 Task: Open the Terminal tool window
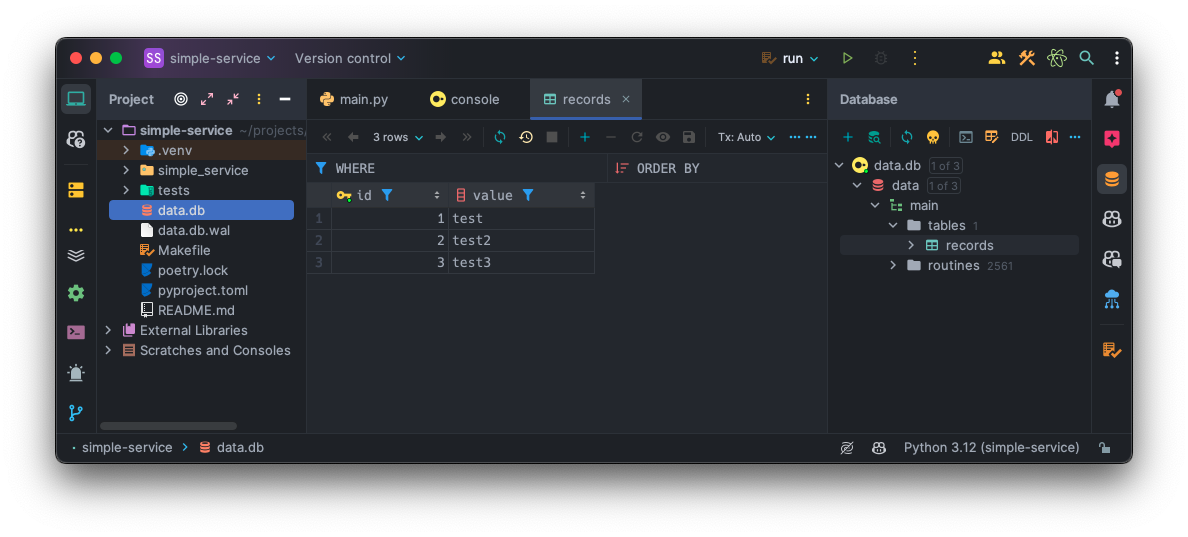coord(76,332)
